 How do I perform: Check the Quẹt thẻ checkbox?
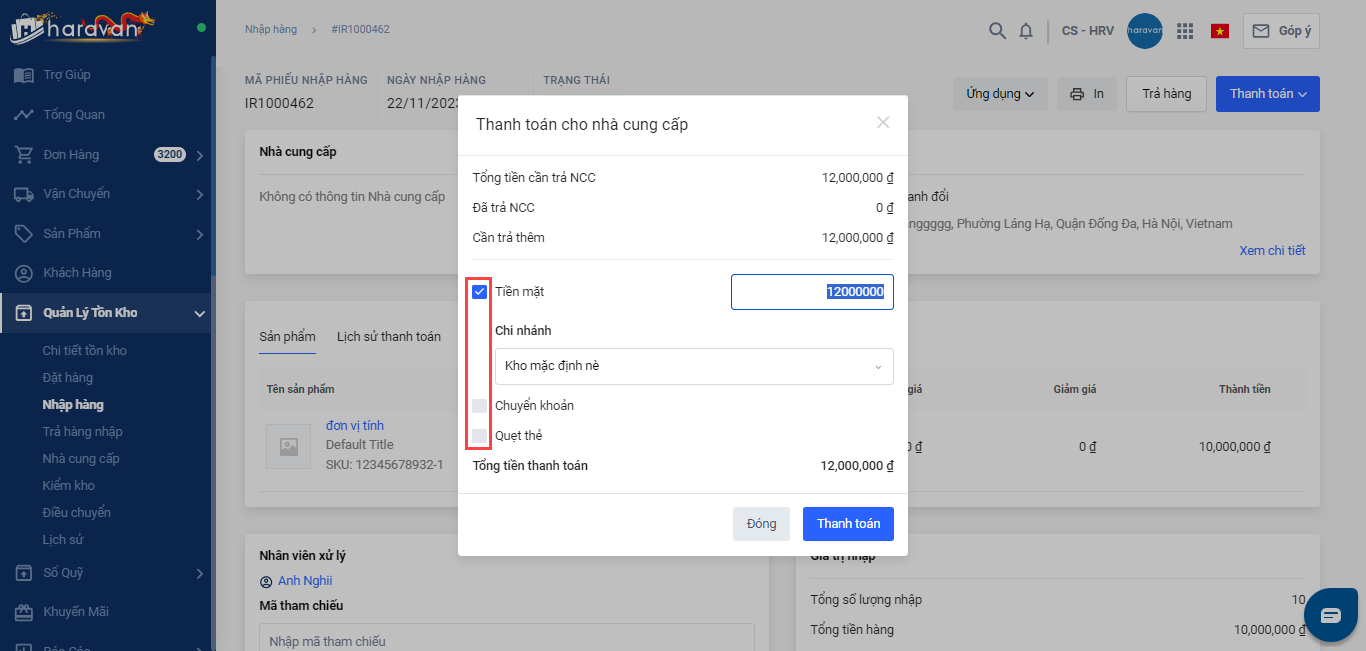pyautogui.click(x=480, y=436)
